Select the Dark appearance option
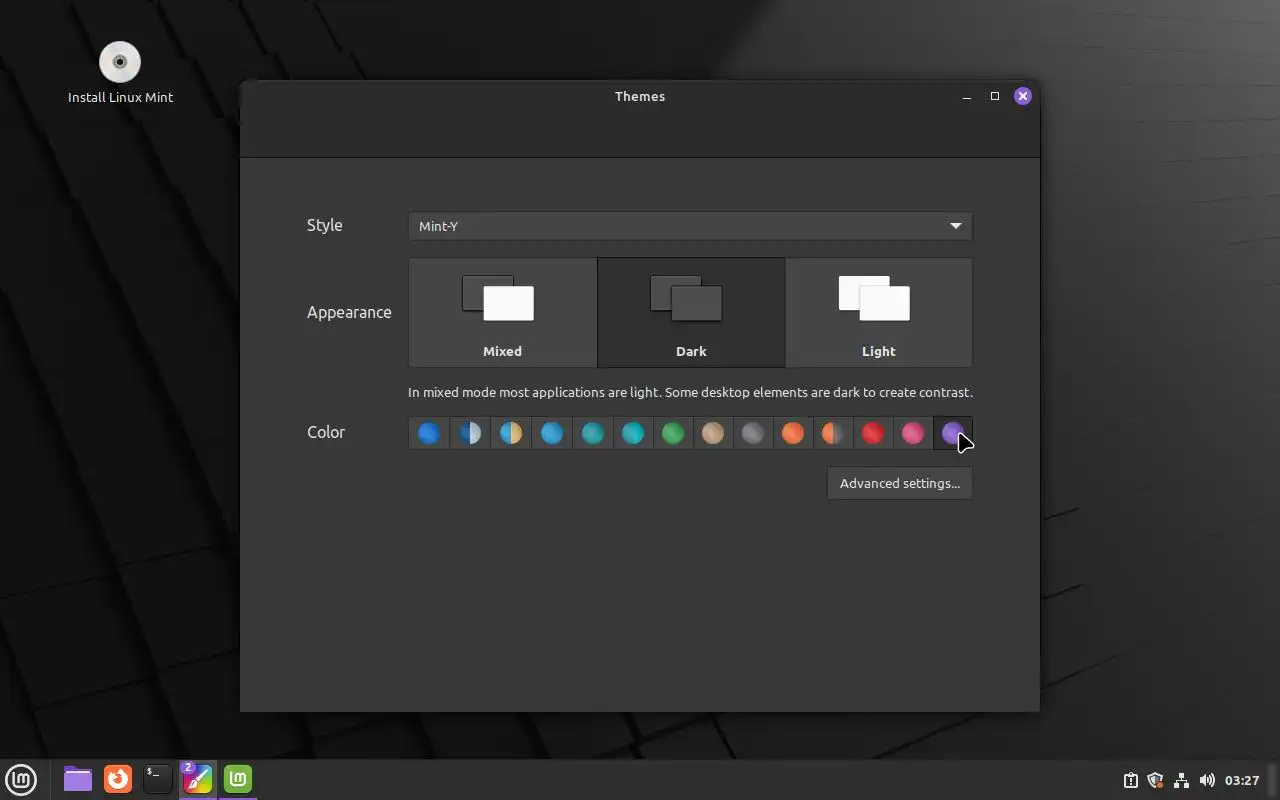 (x=691, y=312)
